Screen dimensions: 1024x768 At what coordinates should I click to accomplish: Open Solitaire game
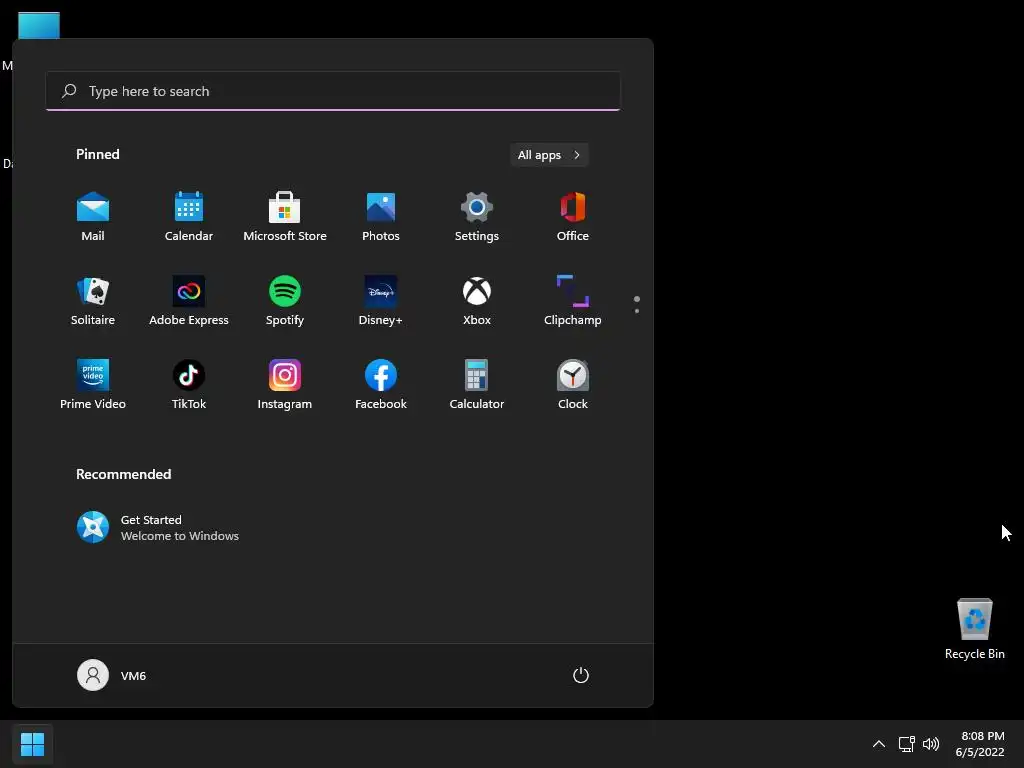(x=93, y=301)
